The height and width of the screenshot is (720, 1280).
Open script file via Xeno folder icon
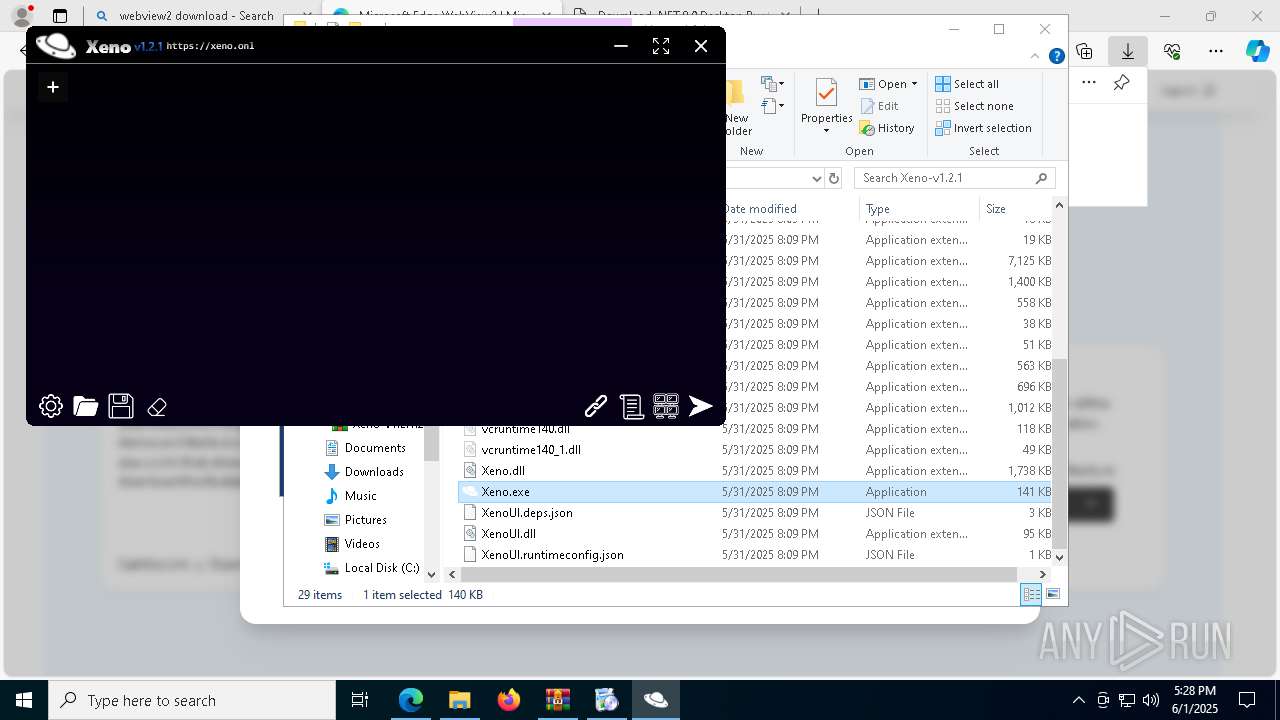[86, 405]
